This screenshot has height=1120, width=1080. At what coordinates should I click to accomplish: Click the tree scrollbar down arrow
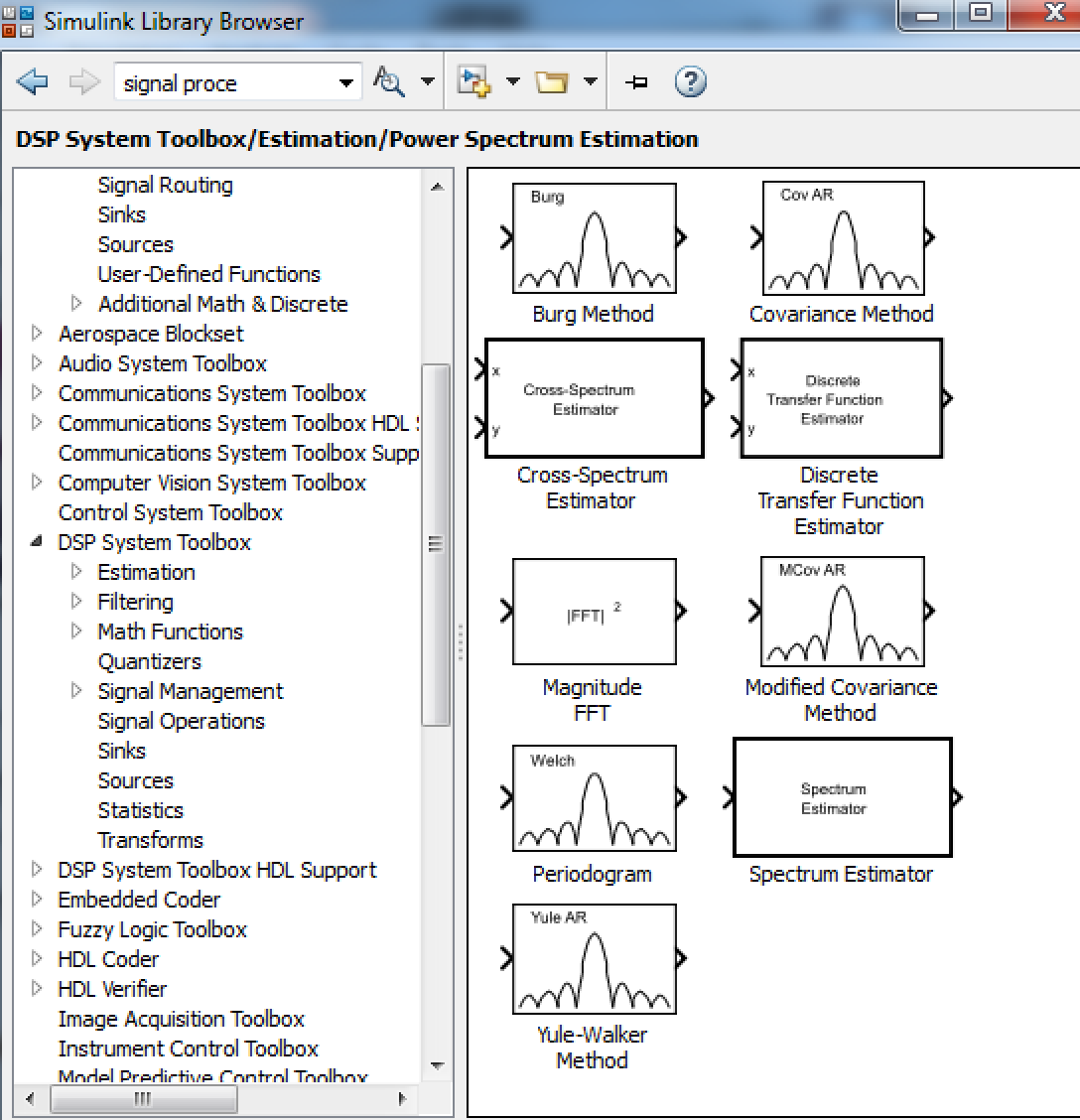coord(437,1065)
